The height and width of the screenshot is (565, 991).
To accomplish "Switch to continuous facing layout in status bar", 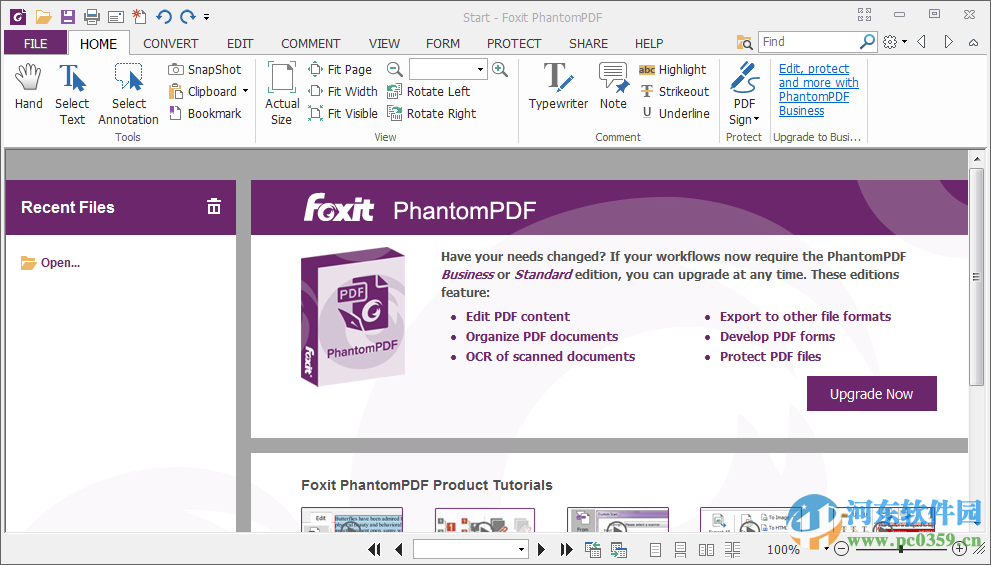I will point(733,550).
